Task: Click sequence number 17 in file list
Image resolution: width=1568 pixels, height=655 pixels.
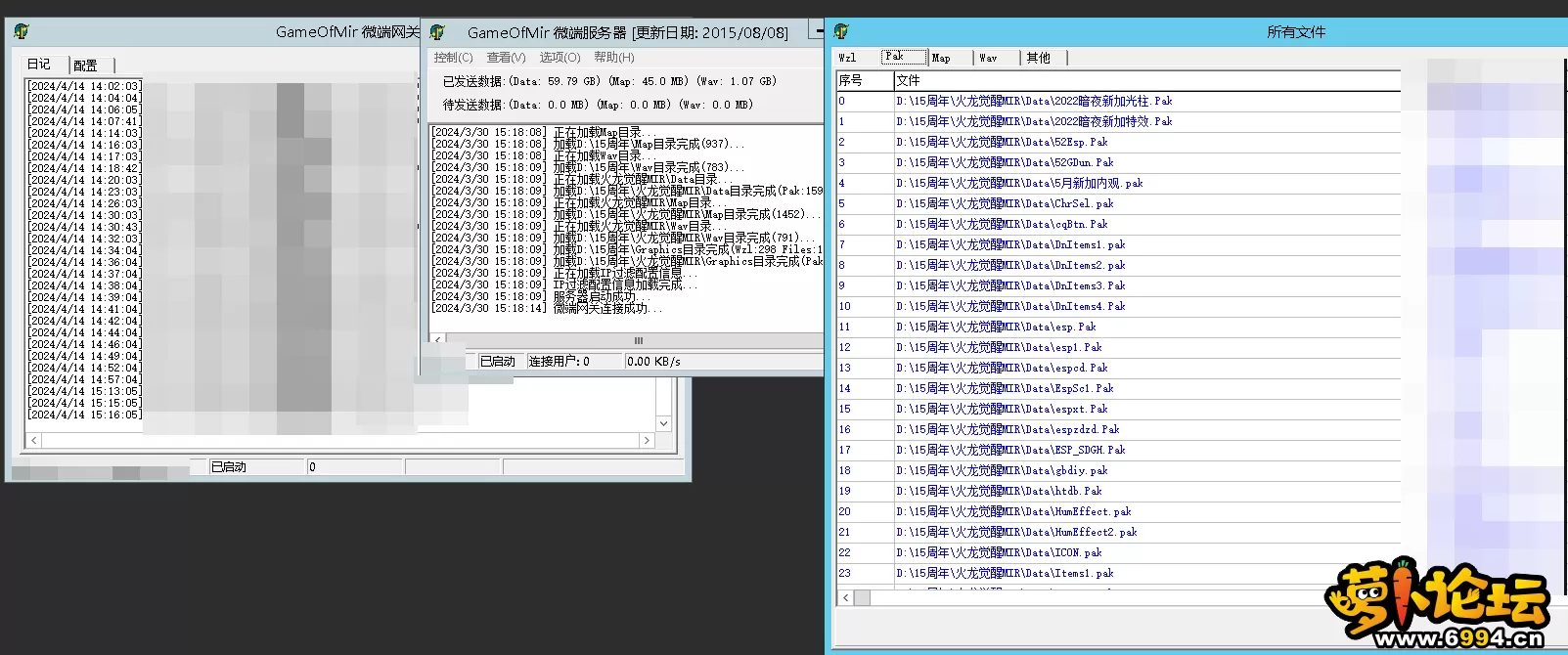Action: (x=845, y=450)
